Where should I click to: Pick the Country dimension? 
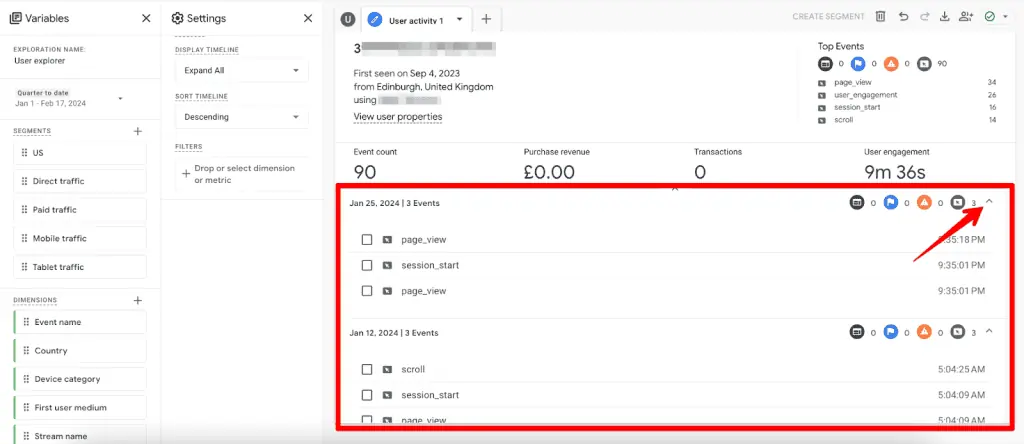(80, 351)
